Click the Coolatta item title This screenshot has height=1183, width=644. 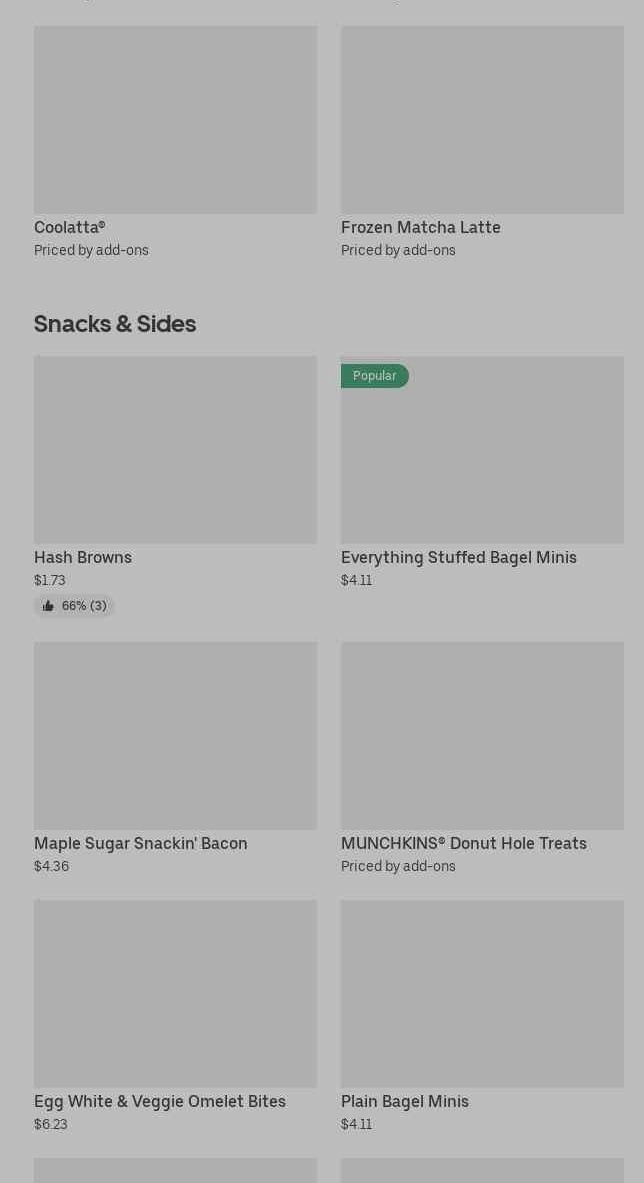point(69,227)
